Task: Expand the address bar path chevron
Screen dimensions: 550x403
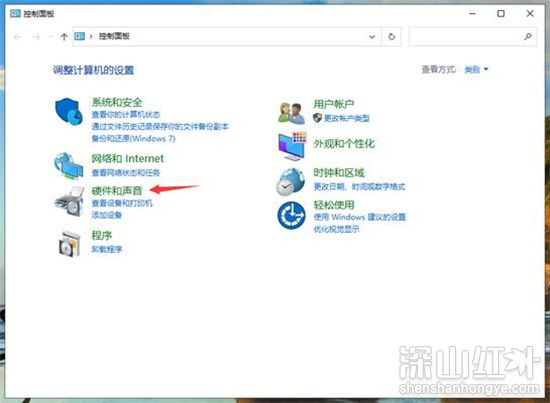Action: pyautogui.click(x=91, y=36)
